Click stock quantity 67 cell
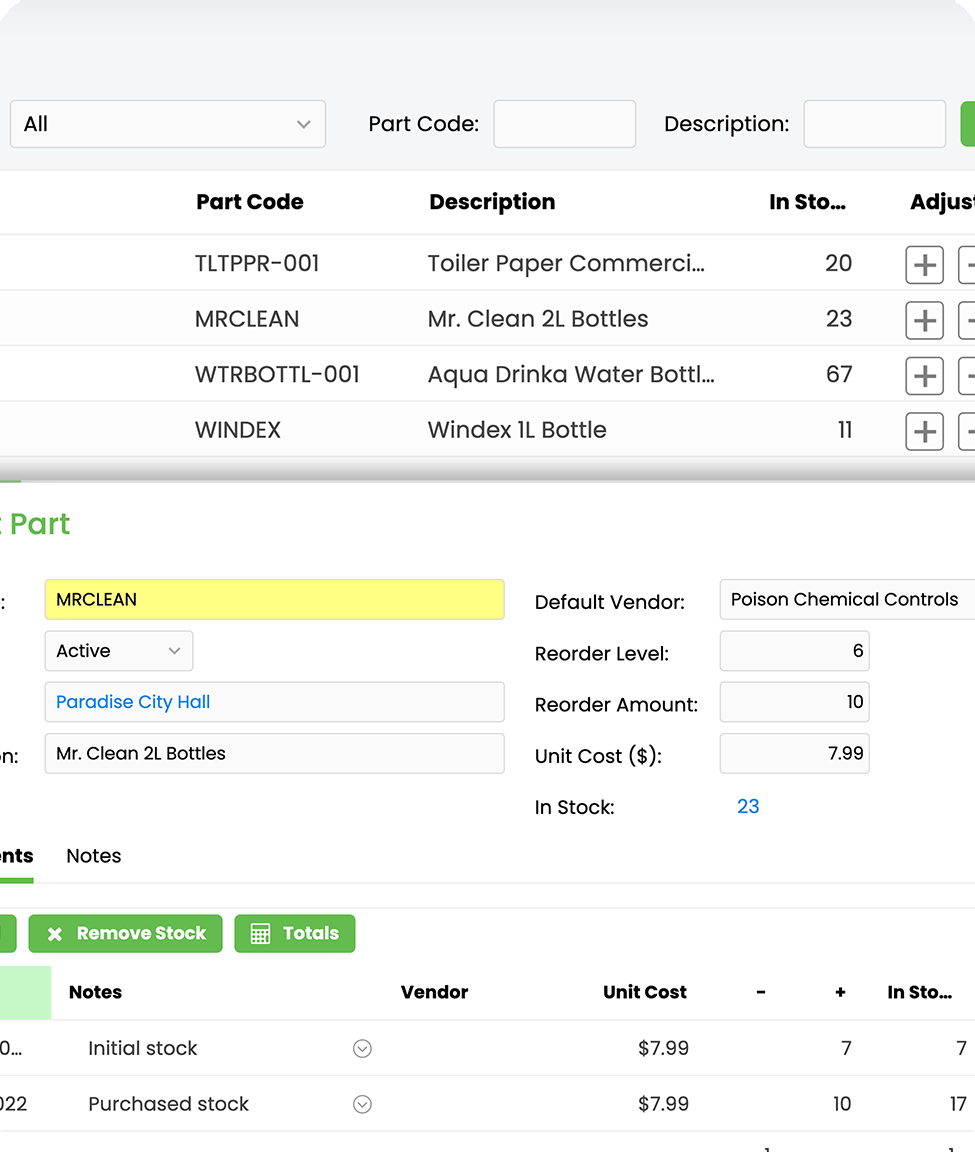Screen dimensions: 975x1152 click(x=839, y=375)
